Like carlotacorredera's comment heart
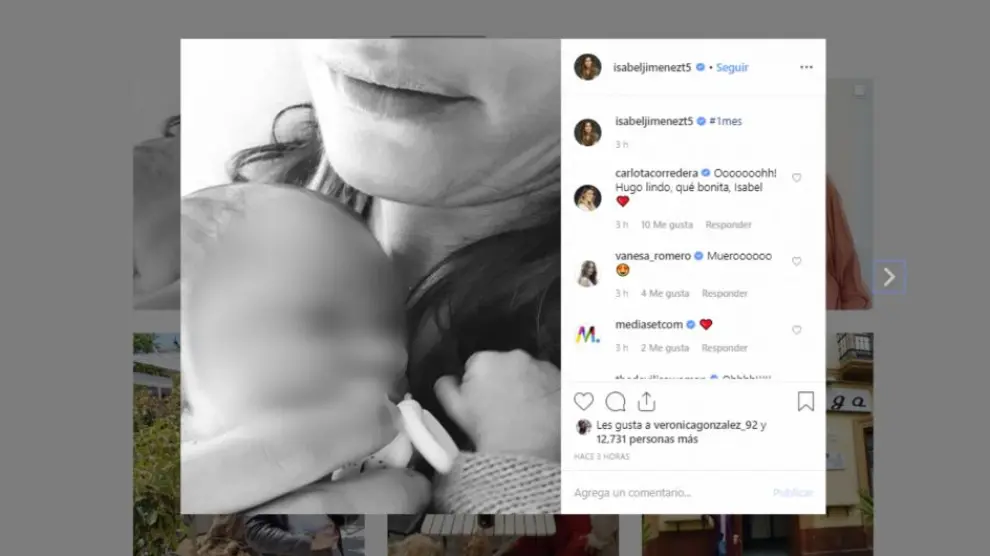The height and width of the screenshot is (556, 990). [x=797, y=178]
